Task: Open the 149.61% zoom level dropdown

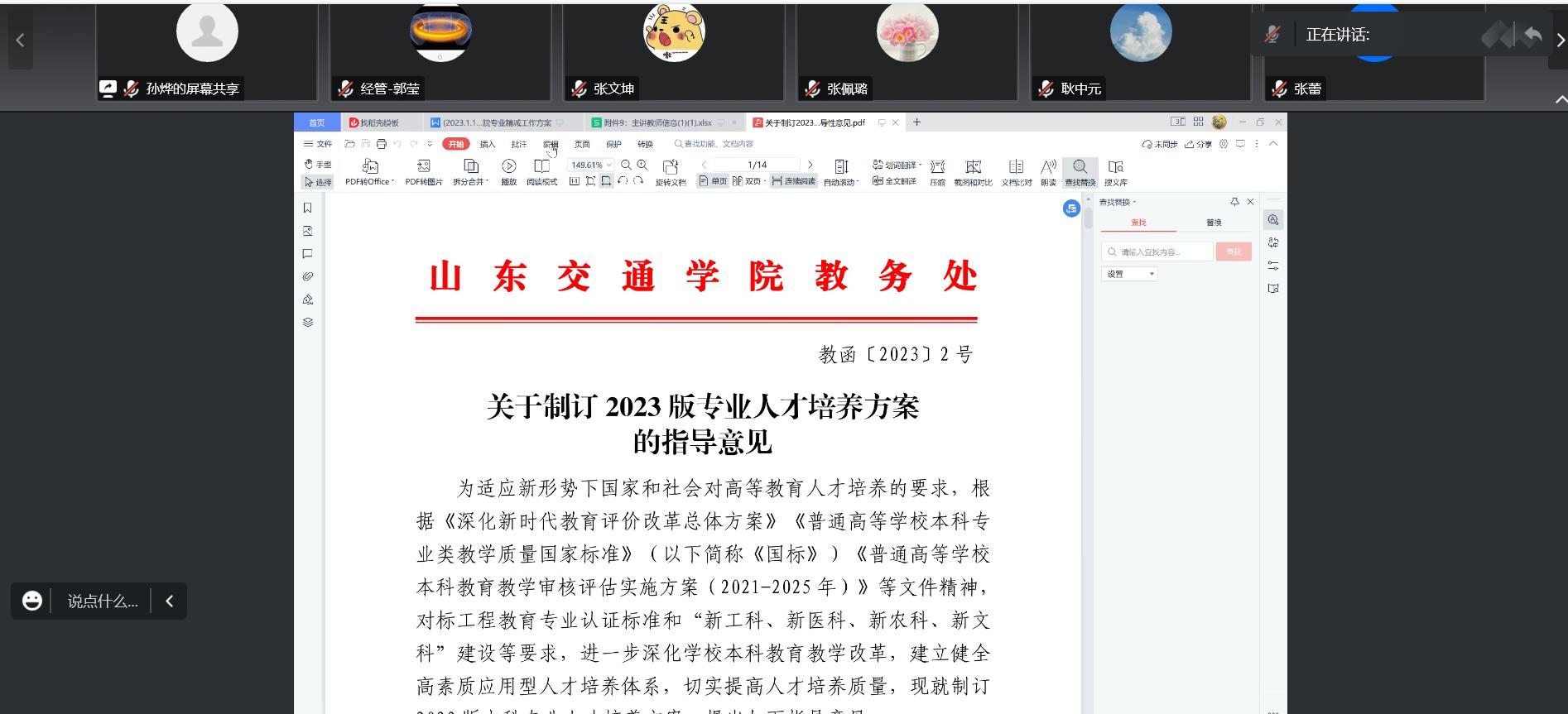Action: pyautogui.click(x=609, y=165)
